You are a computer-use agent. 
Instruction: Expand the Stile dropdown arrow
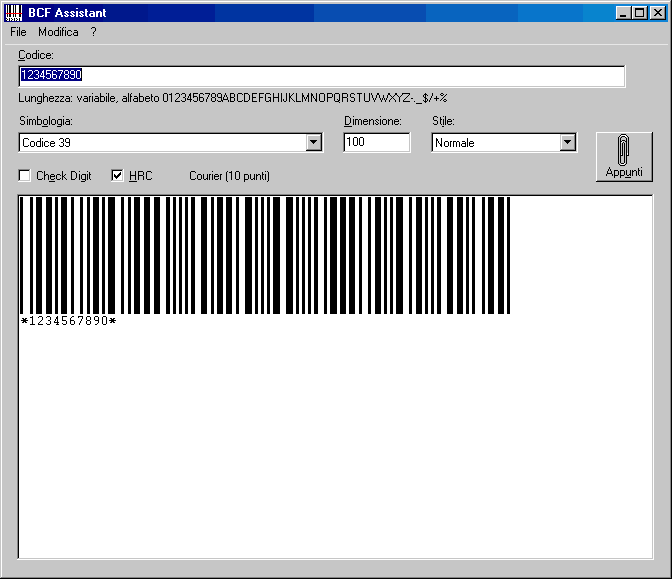point(568,143)
